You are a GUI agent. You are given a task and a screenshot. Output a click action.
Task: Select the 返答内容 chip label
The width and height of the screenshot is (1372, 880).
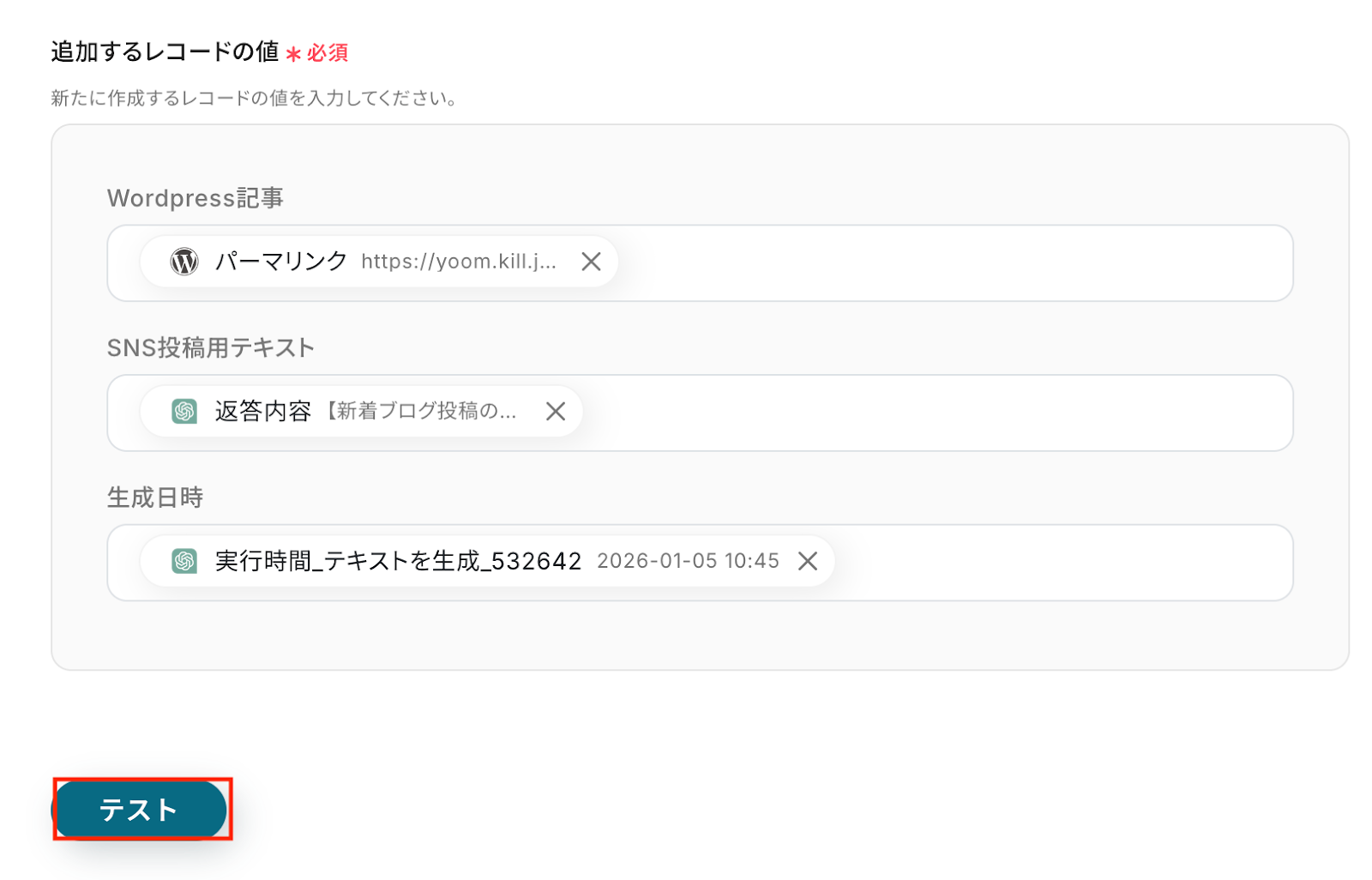tap(263, 412)
